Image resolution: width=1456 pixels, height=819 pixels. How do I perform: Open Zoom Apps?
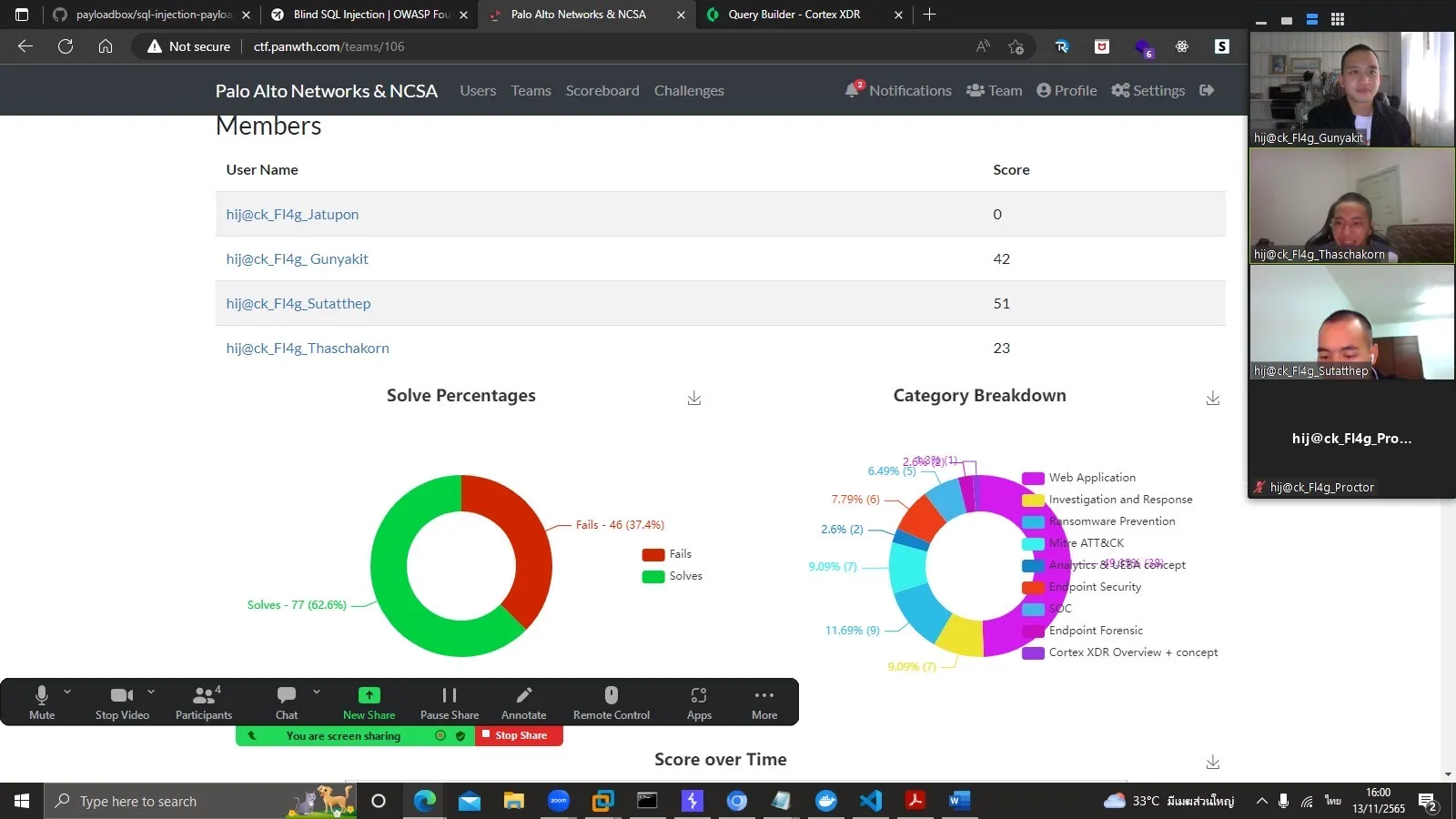[699, 703]
